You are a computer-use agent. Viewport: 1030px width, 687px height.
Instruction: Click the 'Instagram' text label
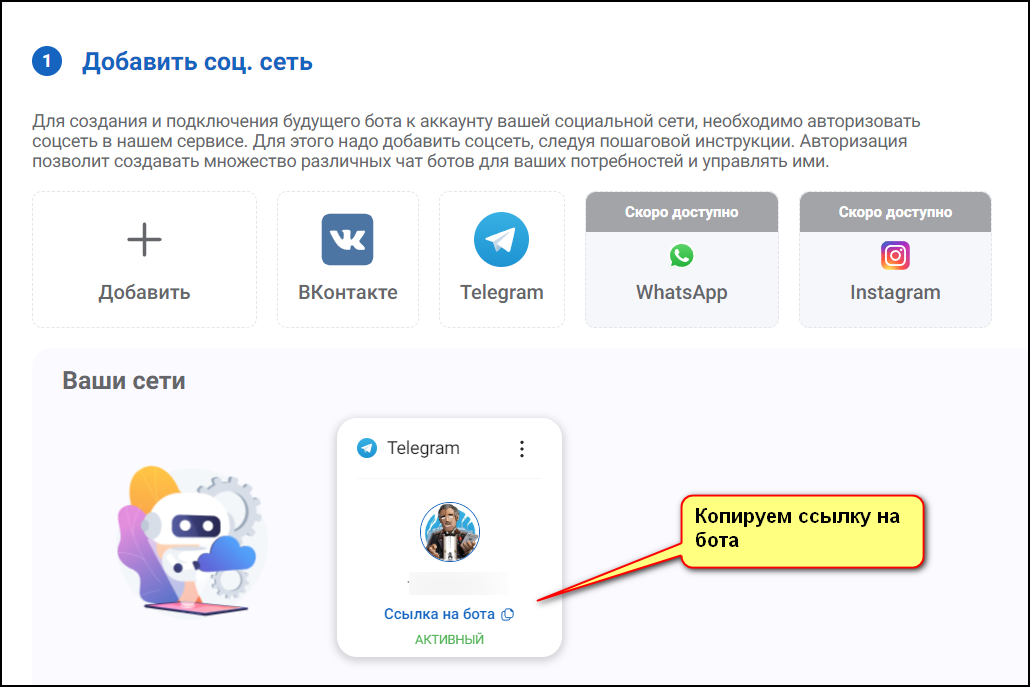coord(895,292)
